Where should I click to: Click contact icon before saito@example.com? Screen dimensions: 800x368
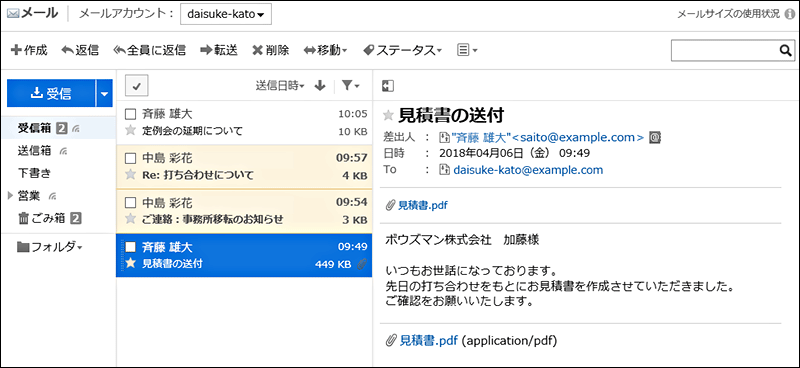coord(443,137)
